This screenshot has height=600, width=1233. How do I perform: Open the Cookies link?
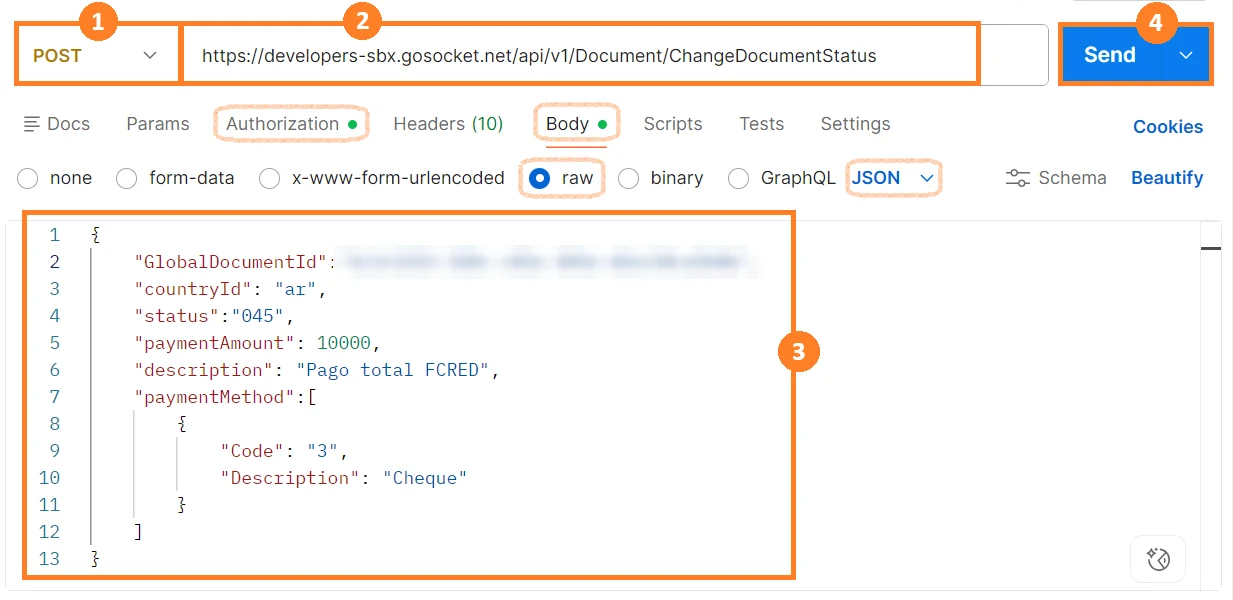point(1168,127)
